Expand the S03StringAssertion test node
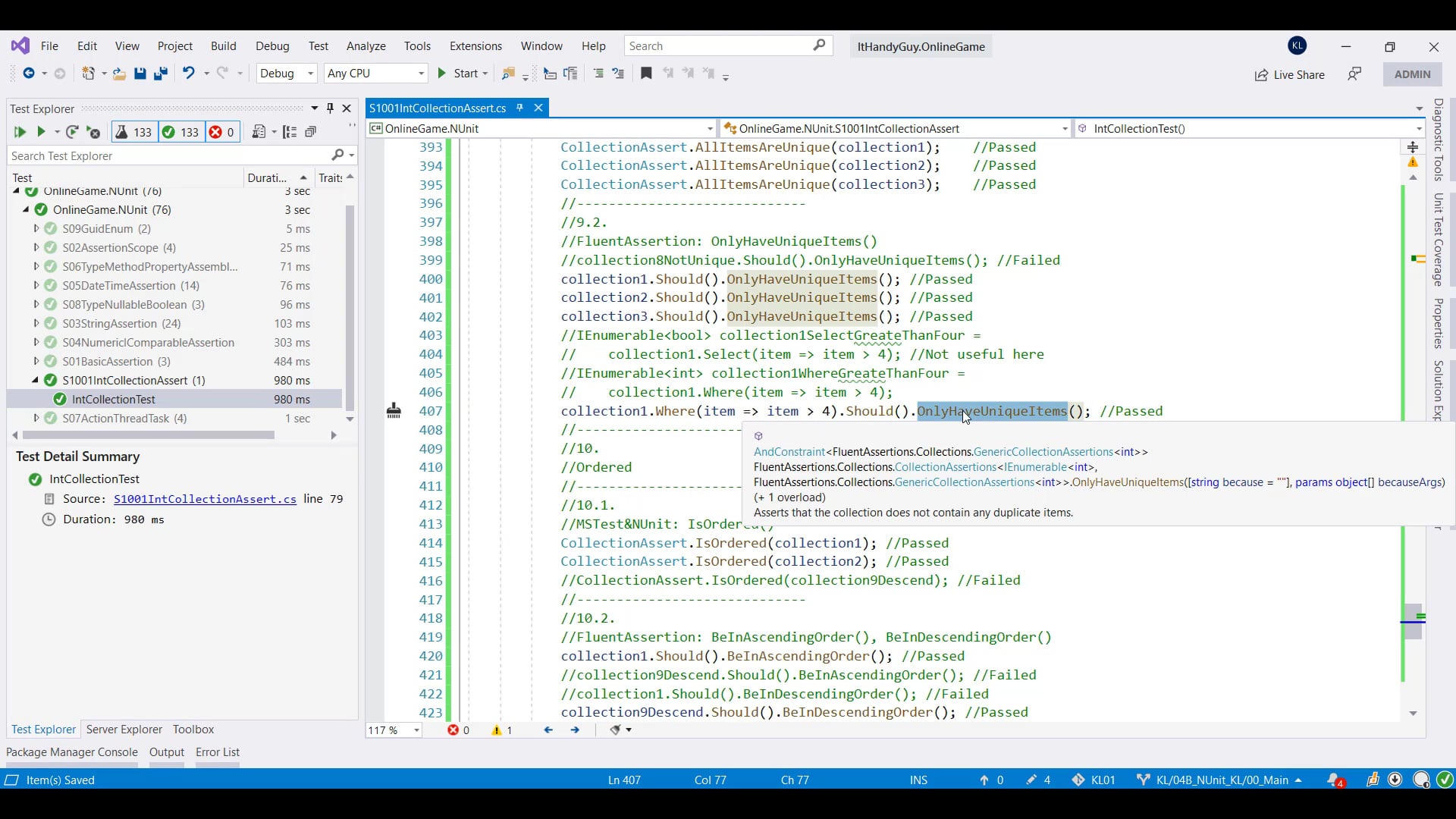This screenshot has height=819, width=1456. pyautogui.click(x=36, y=323)
